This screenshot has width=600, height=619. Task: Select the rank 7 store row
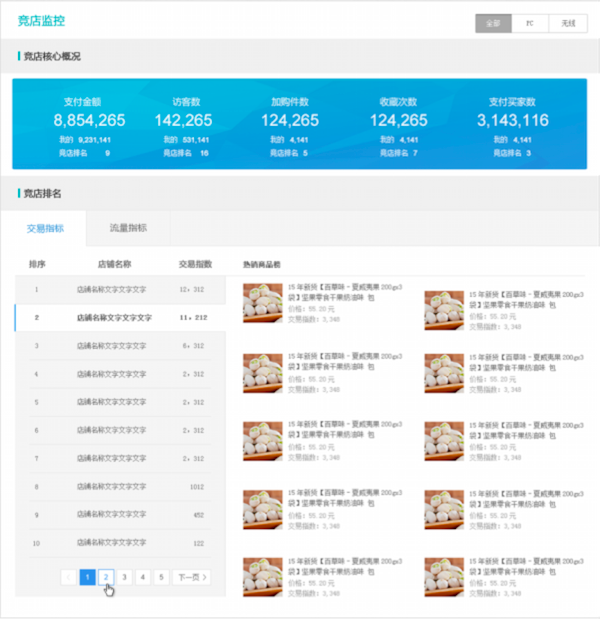pos(120,458)
